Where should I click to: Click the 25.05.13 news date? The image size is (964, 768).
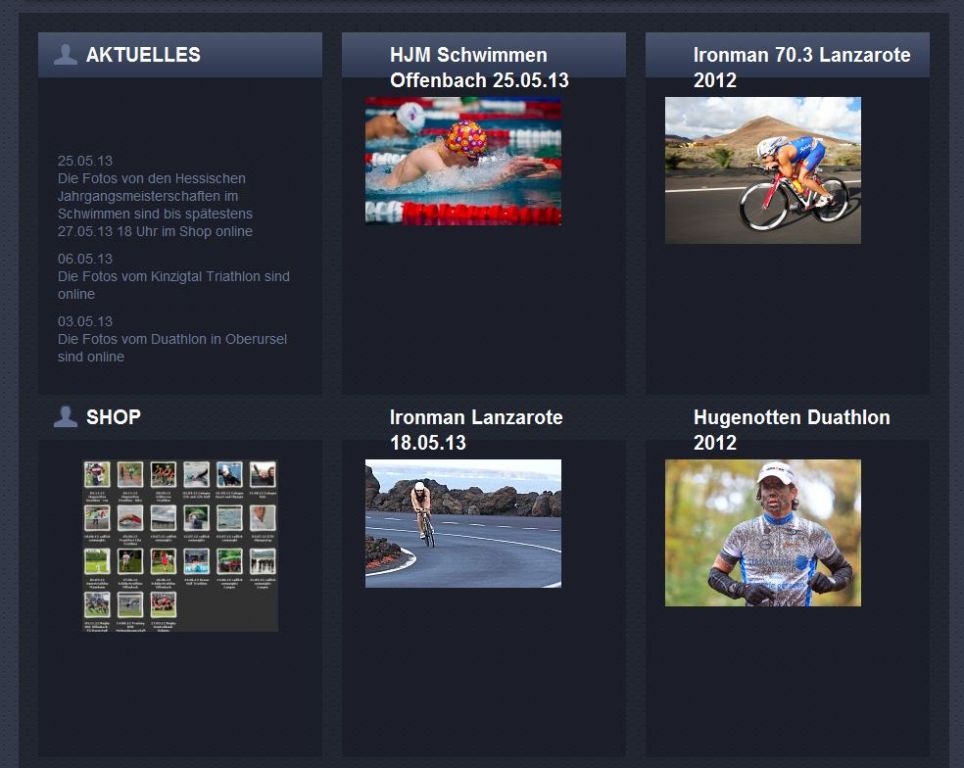[85, 160]
